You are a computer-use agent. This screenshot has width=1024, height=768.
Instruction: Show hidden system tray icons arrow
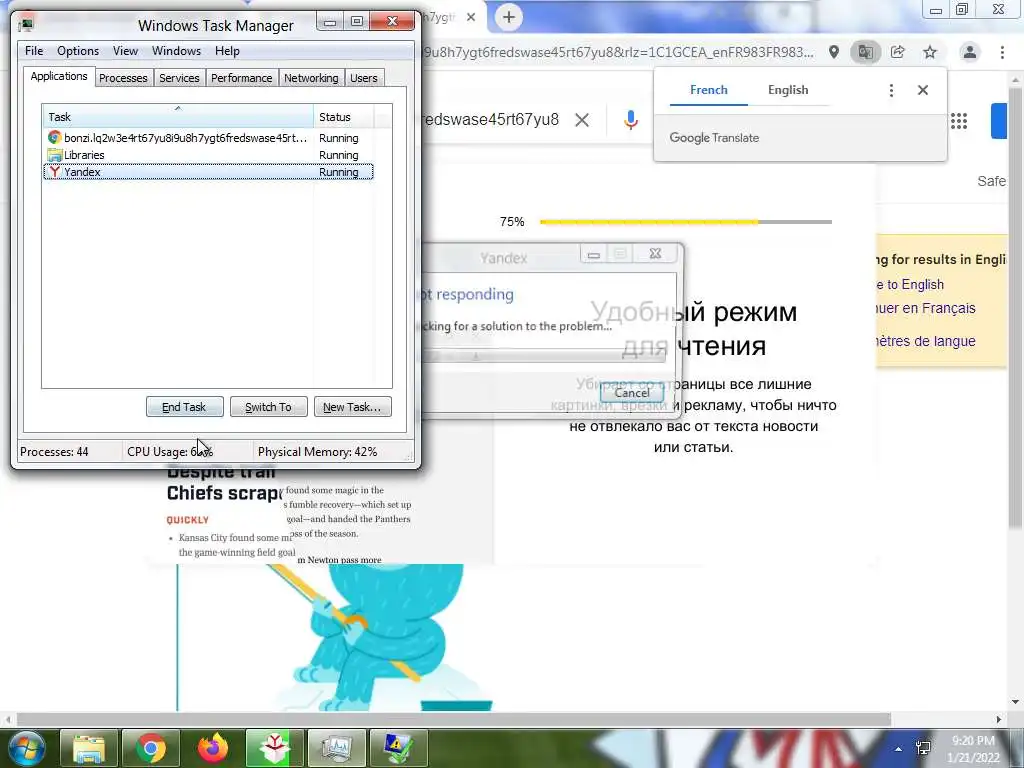(899, 749)
